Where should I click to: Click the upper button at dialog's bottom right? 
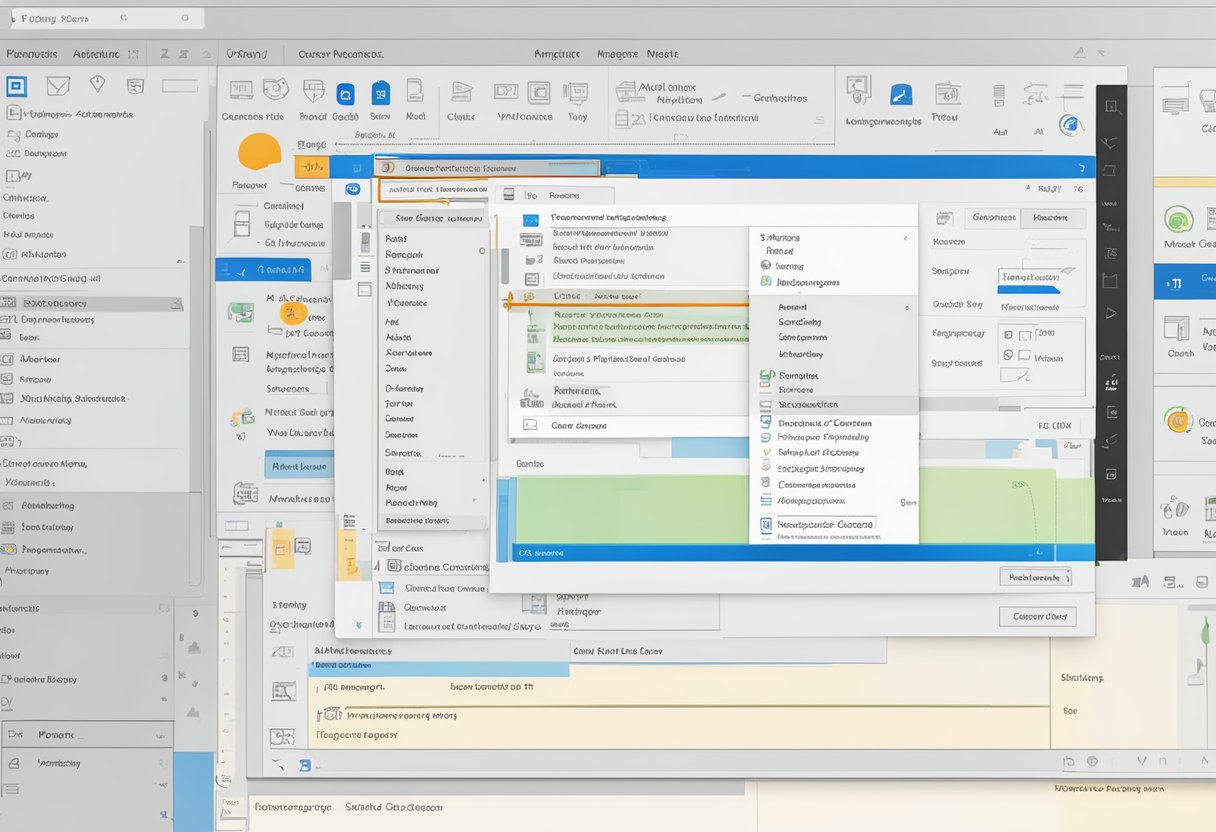point(1034,577)
